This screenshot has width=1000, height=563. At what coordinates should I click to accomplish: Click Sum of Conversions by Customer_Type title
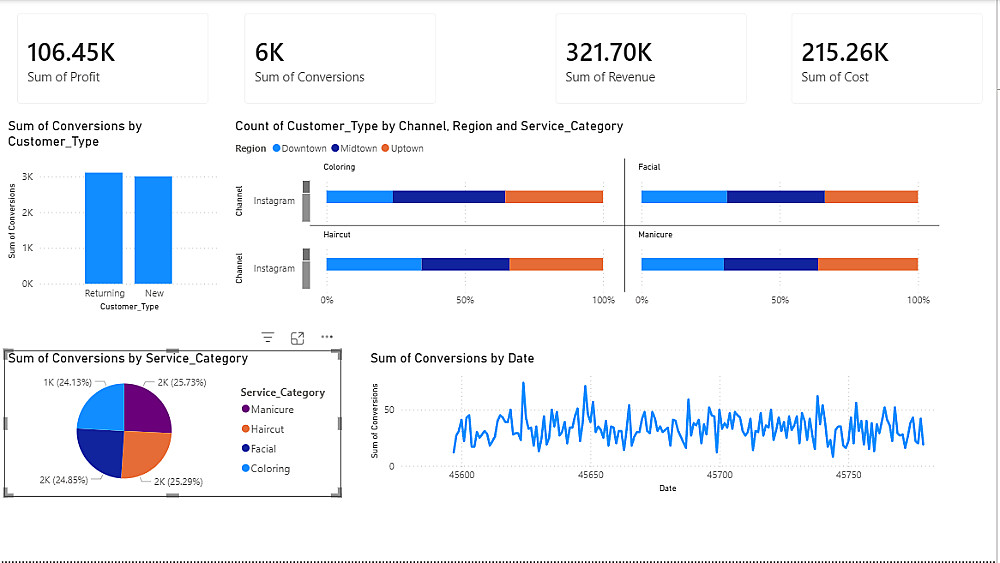(75, 134)
